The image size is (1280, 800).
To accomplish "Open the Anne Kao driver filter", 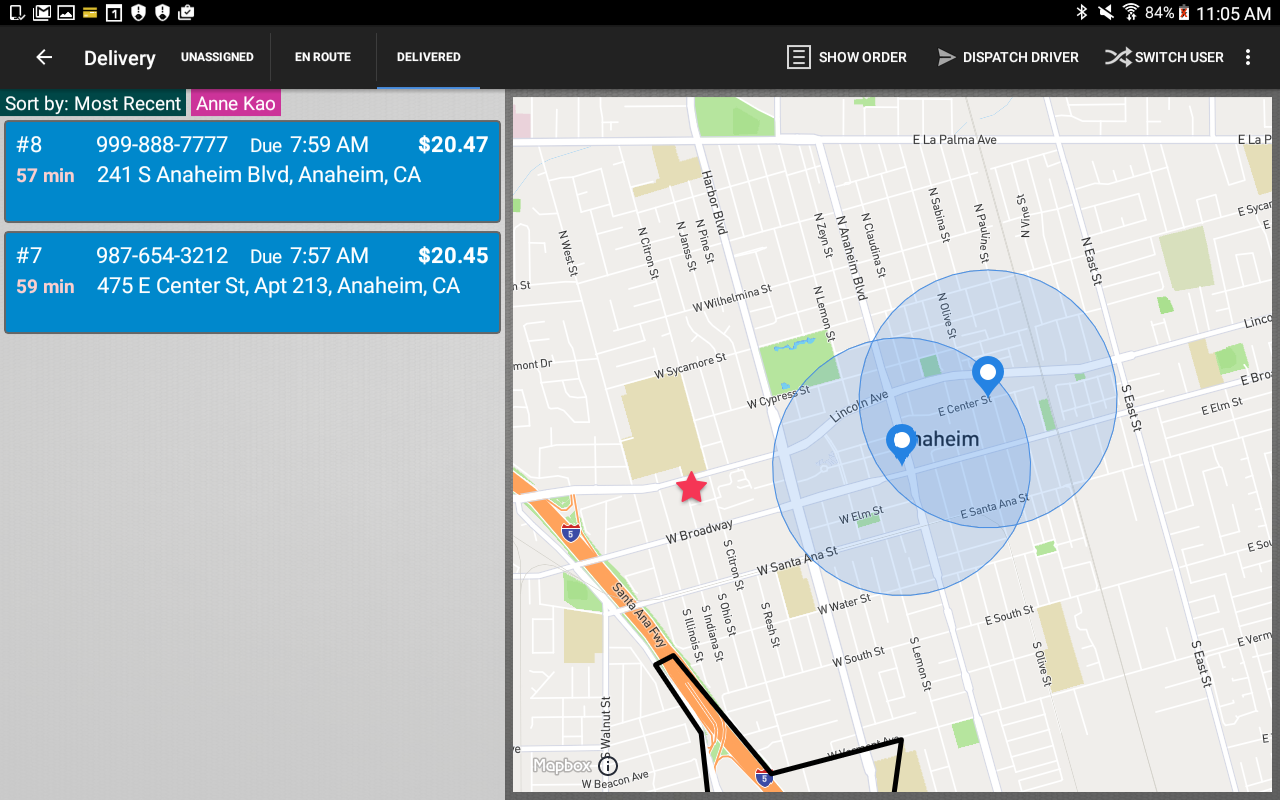I will pyautogui.click(x=236, y=104).
